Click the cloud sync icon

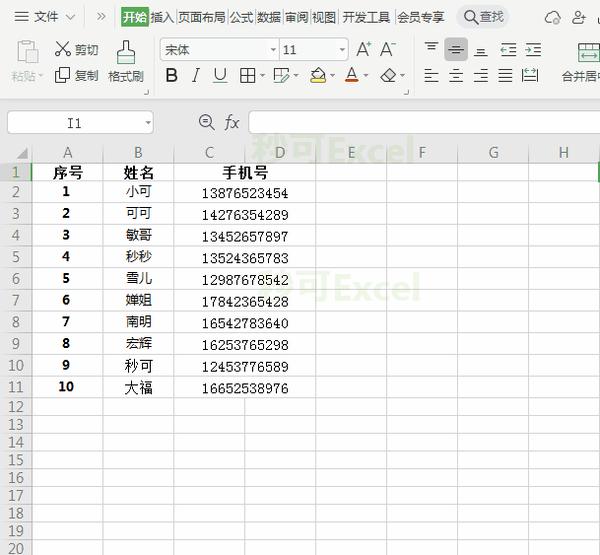(552, 17)
